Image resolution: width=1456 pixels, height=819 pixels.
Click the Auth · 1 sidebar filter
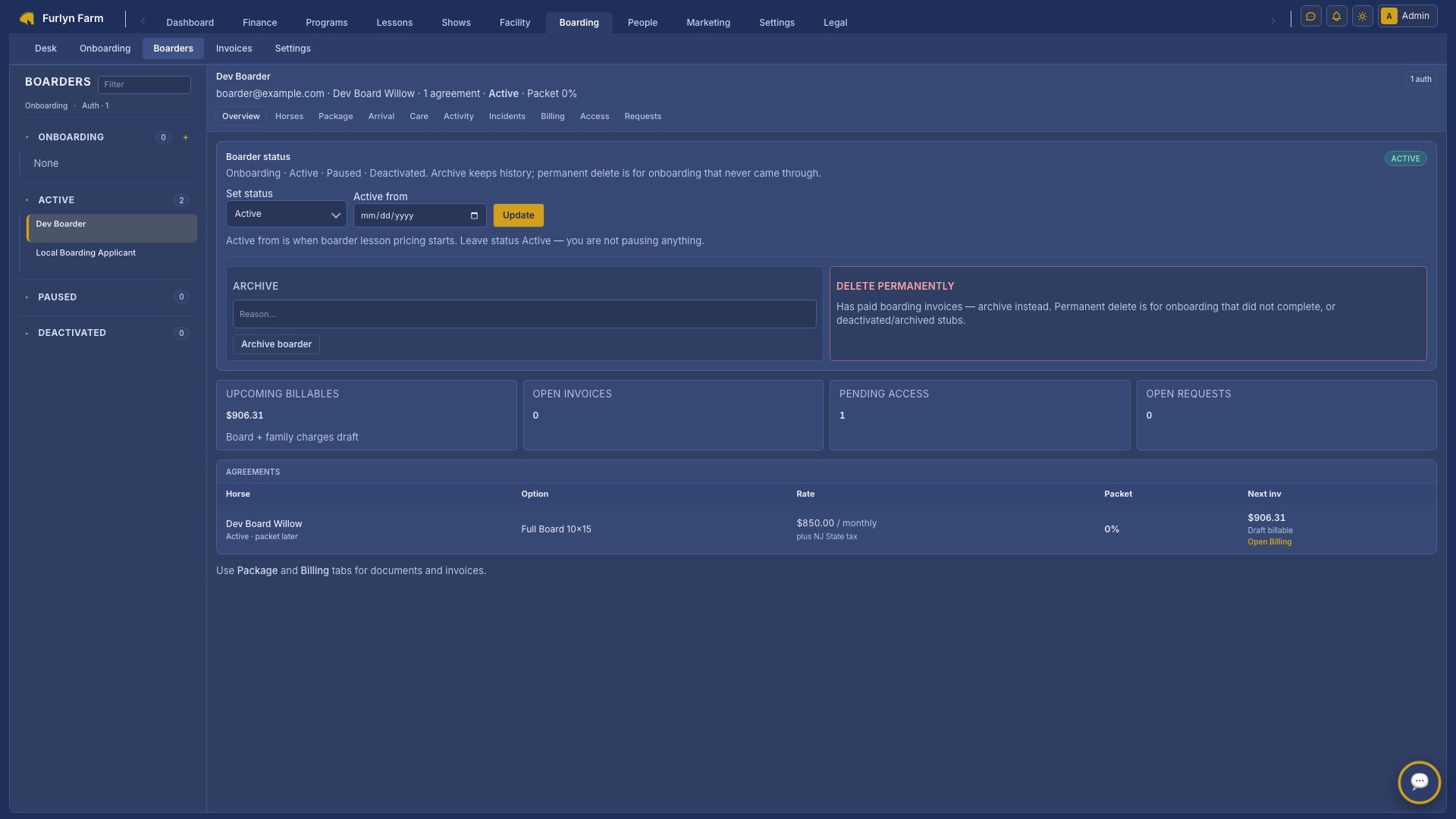pyautogui.click(x=96, y=105)
